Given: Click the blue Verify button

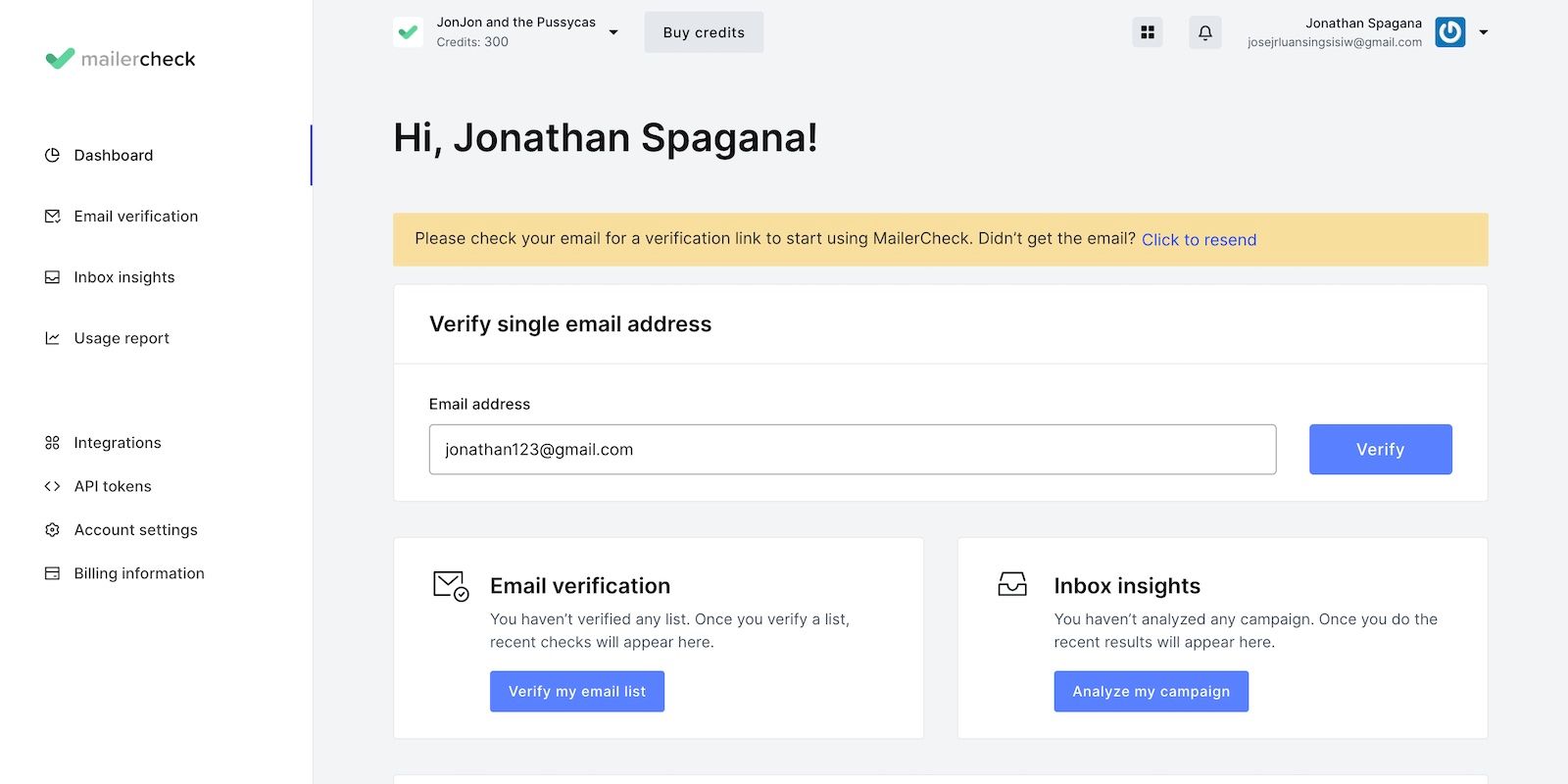Looking at the screenshot, I should coord(1380,450).
